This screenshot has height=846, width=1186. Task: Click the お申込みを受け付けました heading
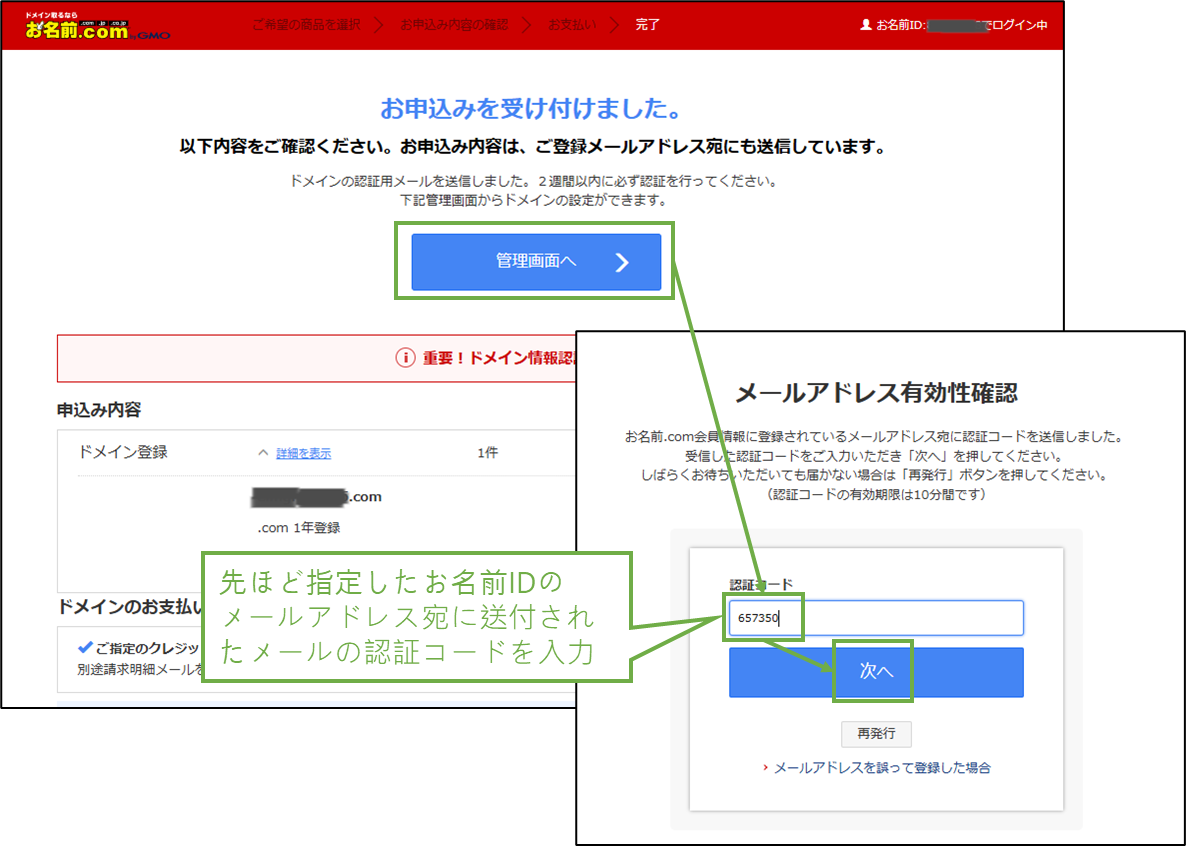pos(532,109)
